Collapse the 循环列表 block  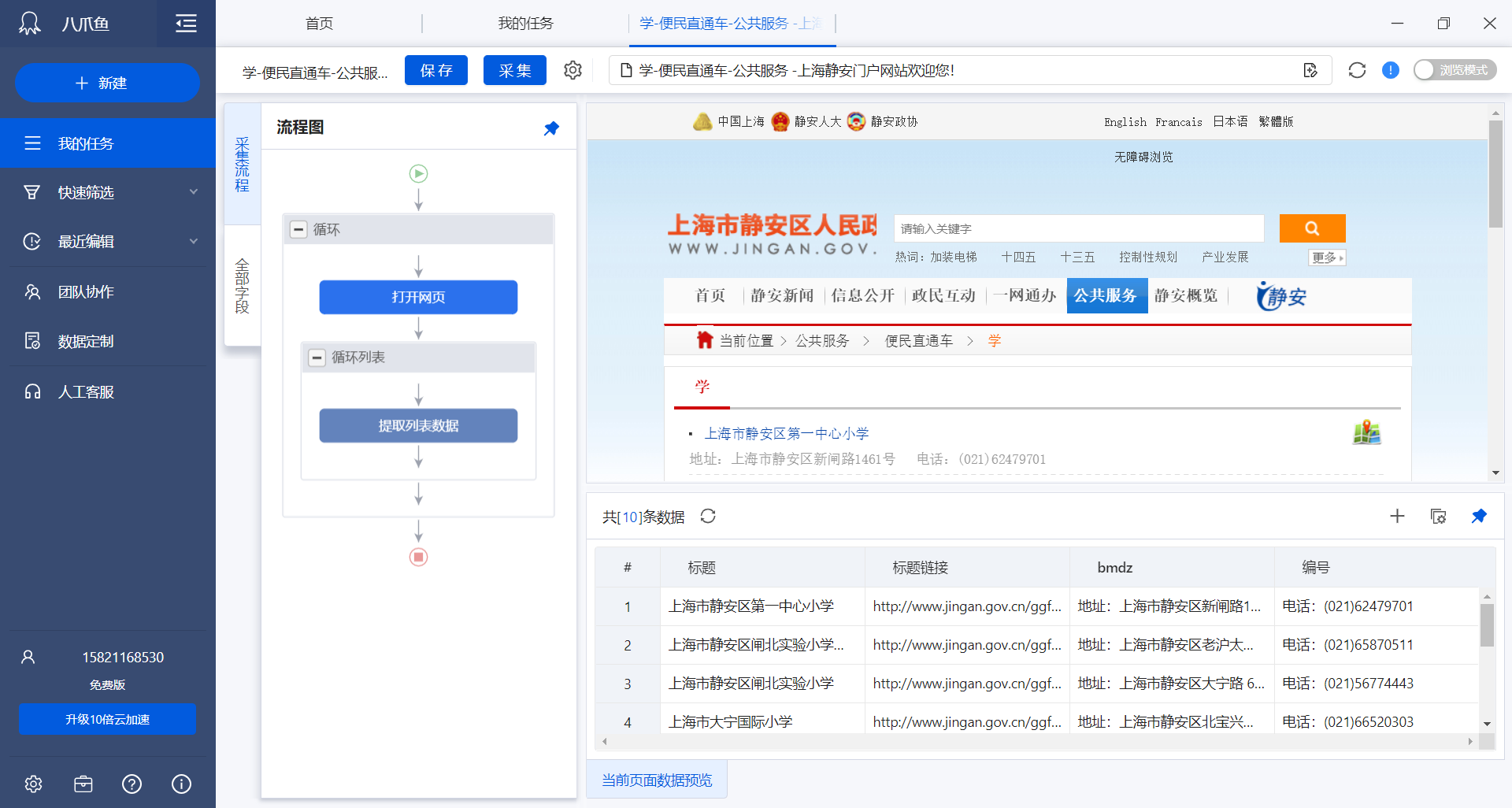point(317,358)
